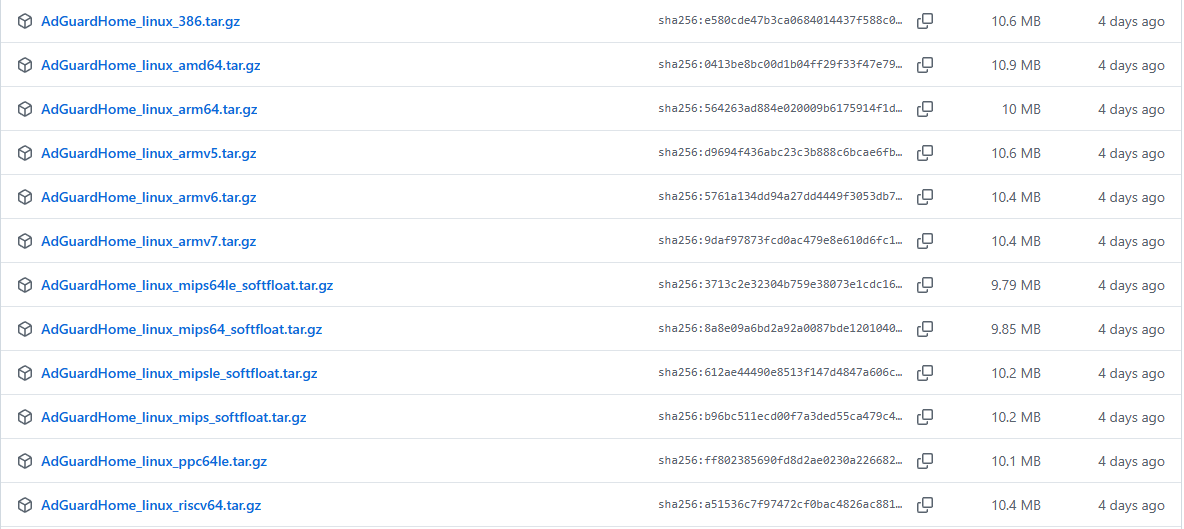Open the AdGuardHome_linux_arm64.tar.gz link
This screenshot has height=529, width=1184.
point(149,109)
